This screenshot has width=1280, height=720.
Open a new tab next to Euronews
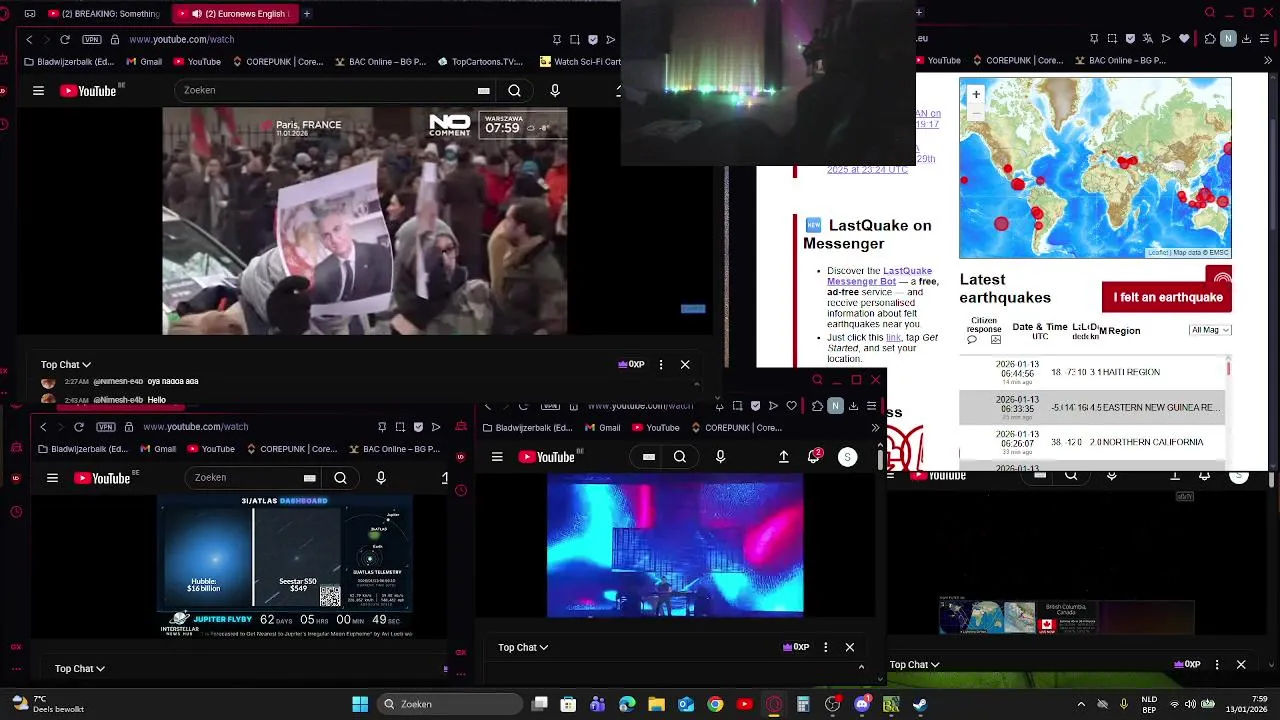point(307,14)
